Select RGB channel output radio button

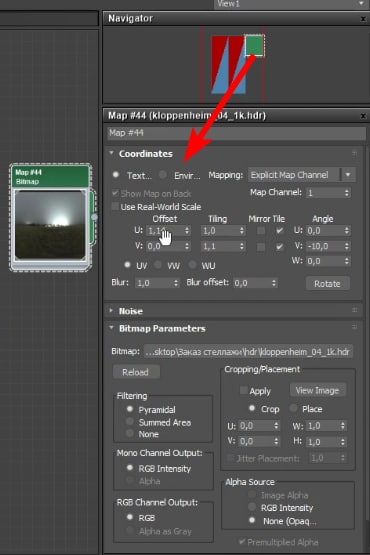[130, 517]
